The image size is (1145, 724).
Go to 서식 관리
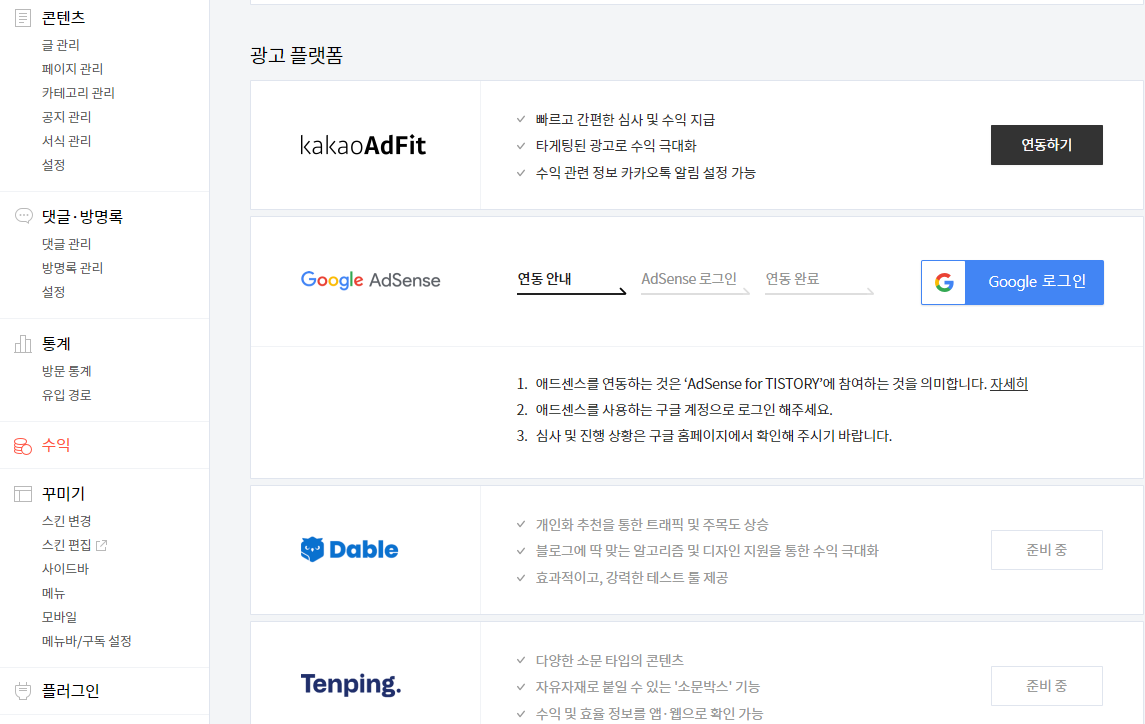click(66, 141)
